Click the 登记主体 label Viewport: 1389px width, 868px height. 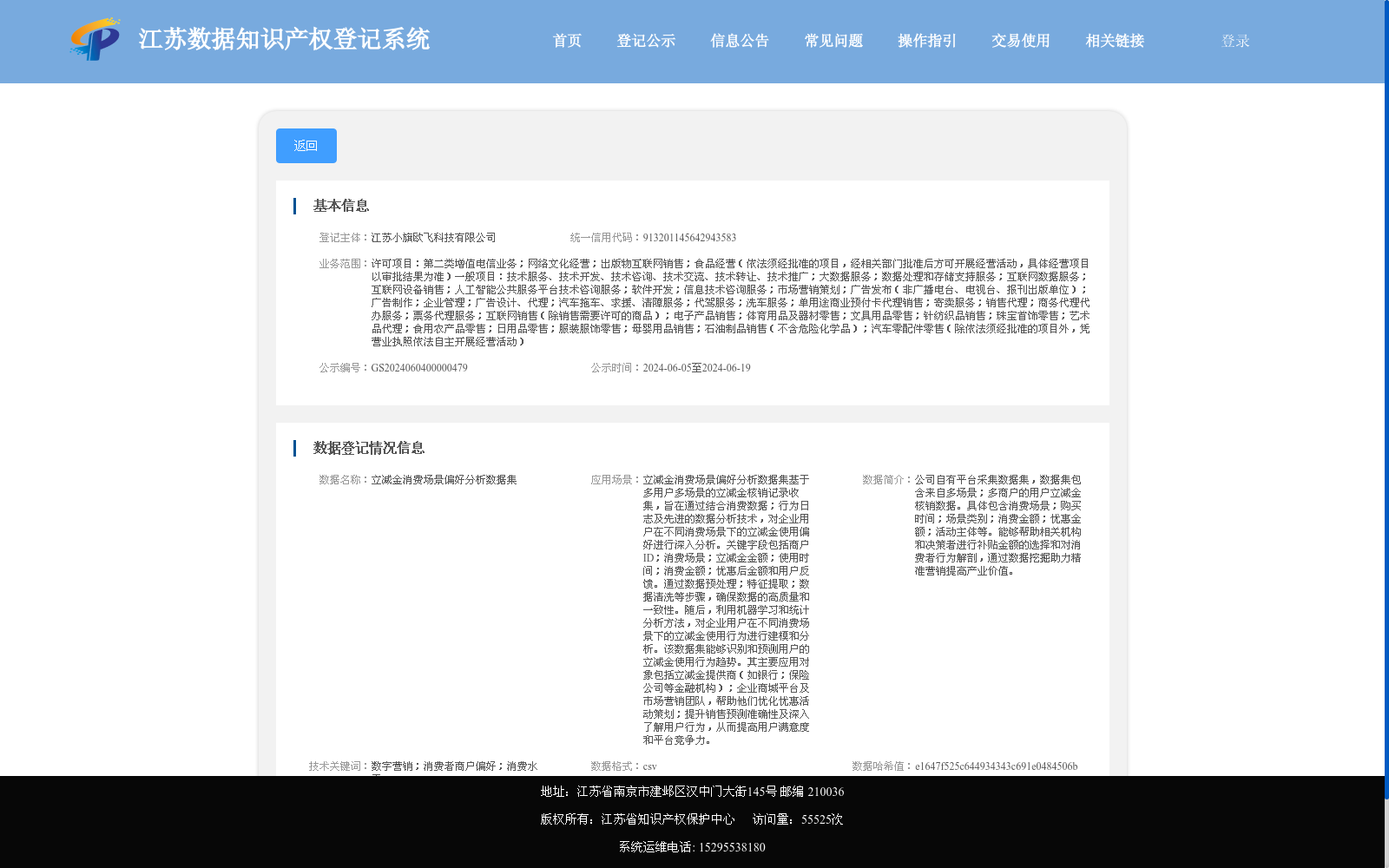(345, 238)
